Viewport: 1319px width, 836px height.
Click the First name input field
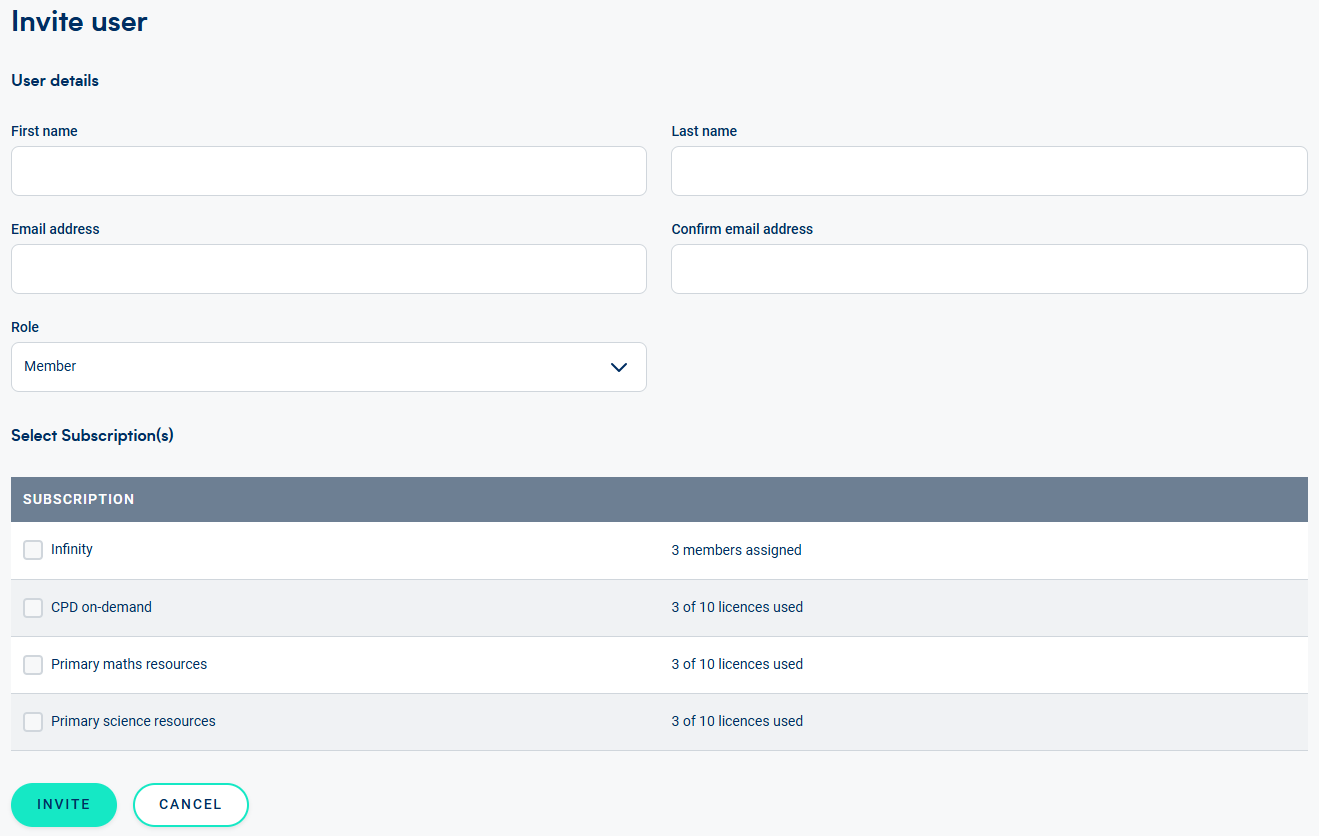328,171
